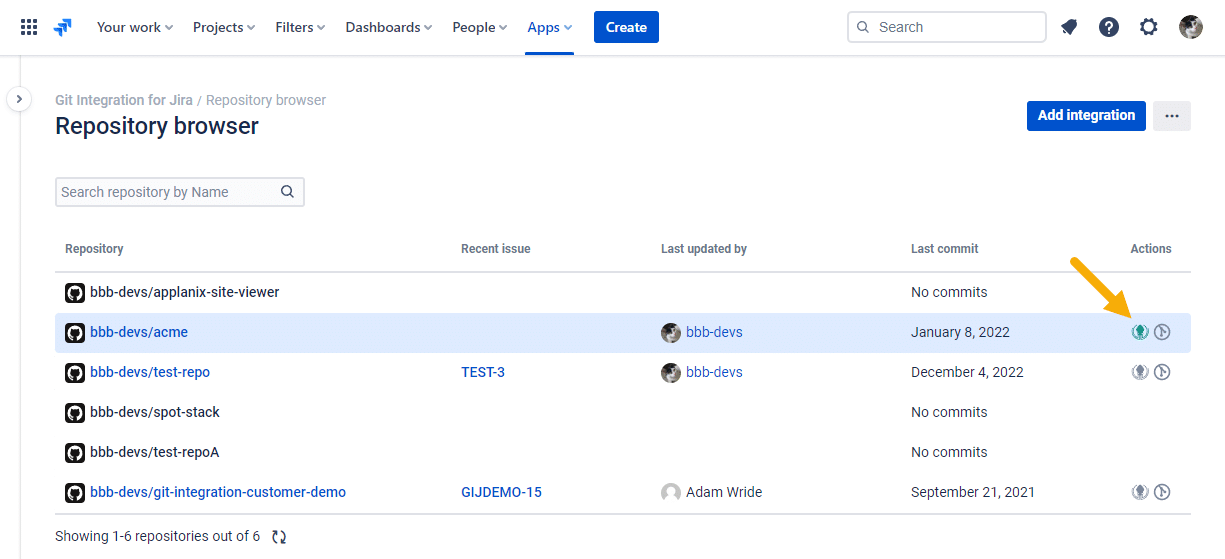Click 'Showing 1-6 repositories out of 6' text
Image resolution: width=1225 pixels, height=559 pixels.
pos(158,537)
